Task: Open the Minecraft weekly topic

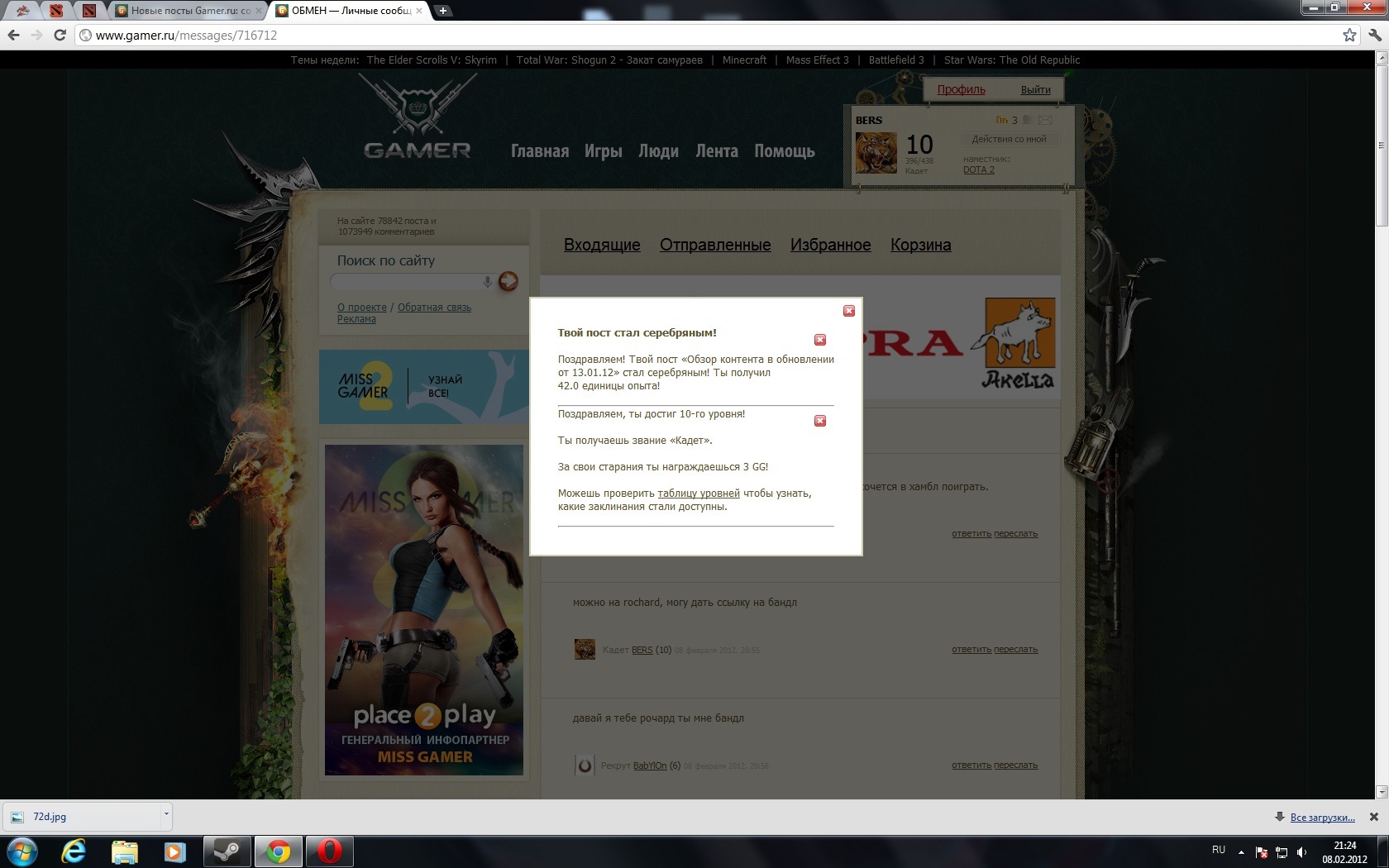Action: tap(744, 60)
